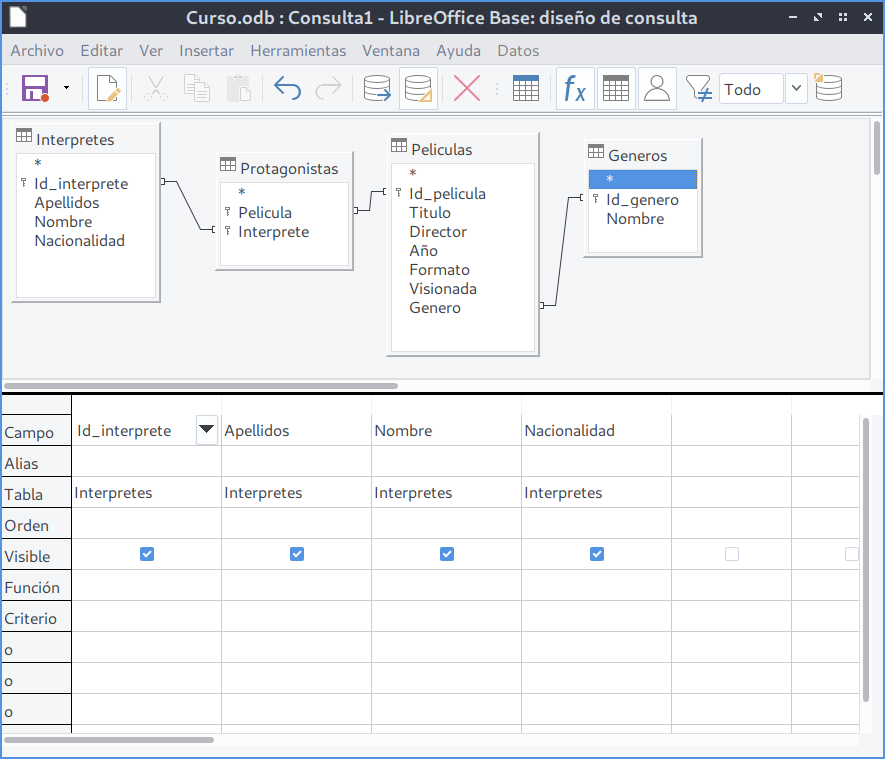The width and height of the screenshot is (885, 759).
Task: Toggle the Alias row with person icon
Action: click(x=657, y=88)
